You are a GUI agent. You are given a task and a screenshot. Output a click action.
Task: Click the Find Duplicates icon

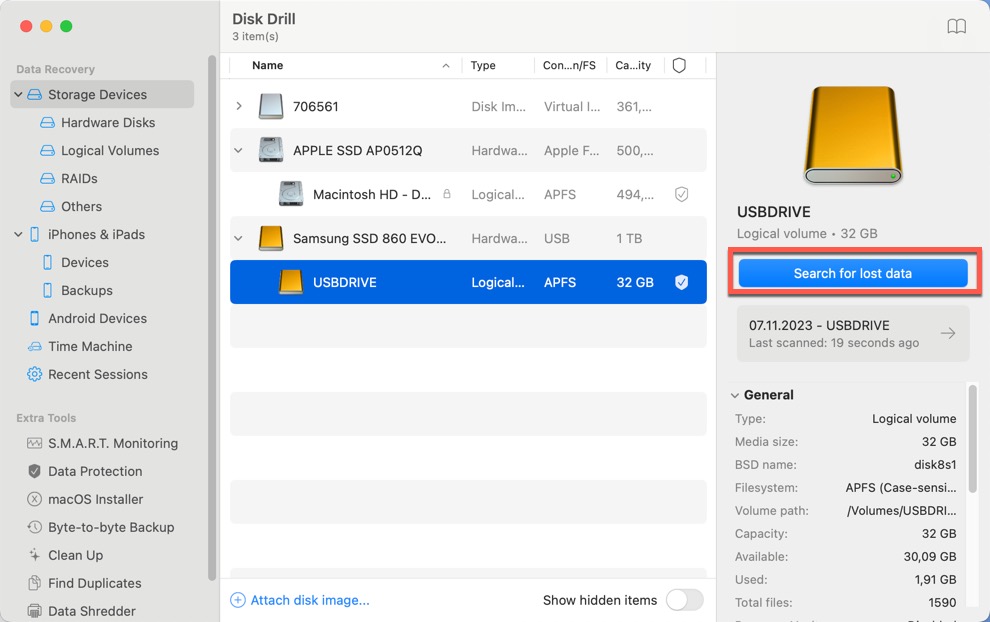click(x=35, y=583)
